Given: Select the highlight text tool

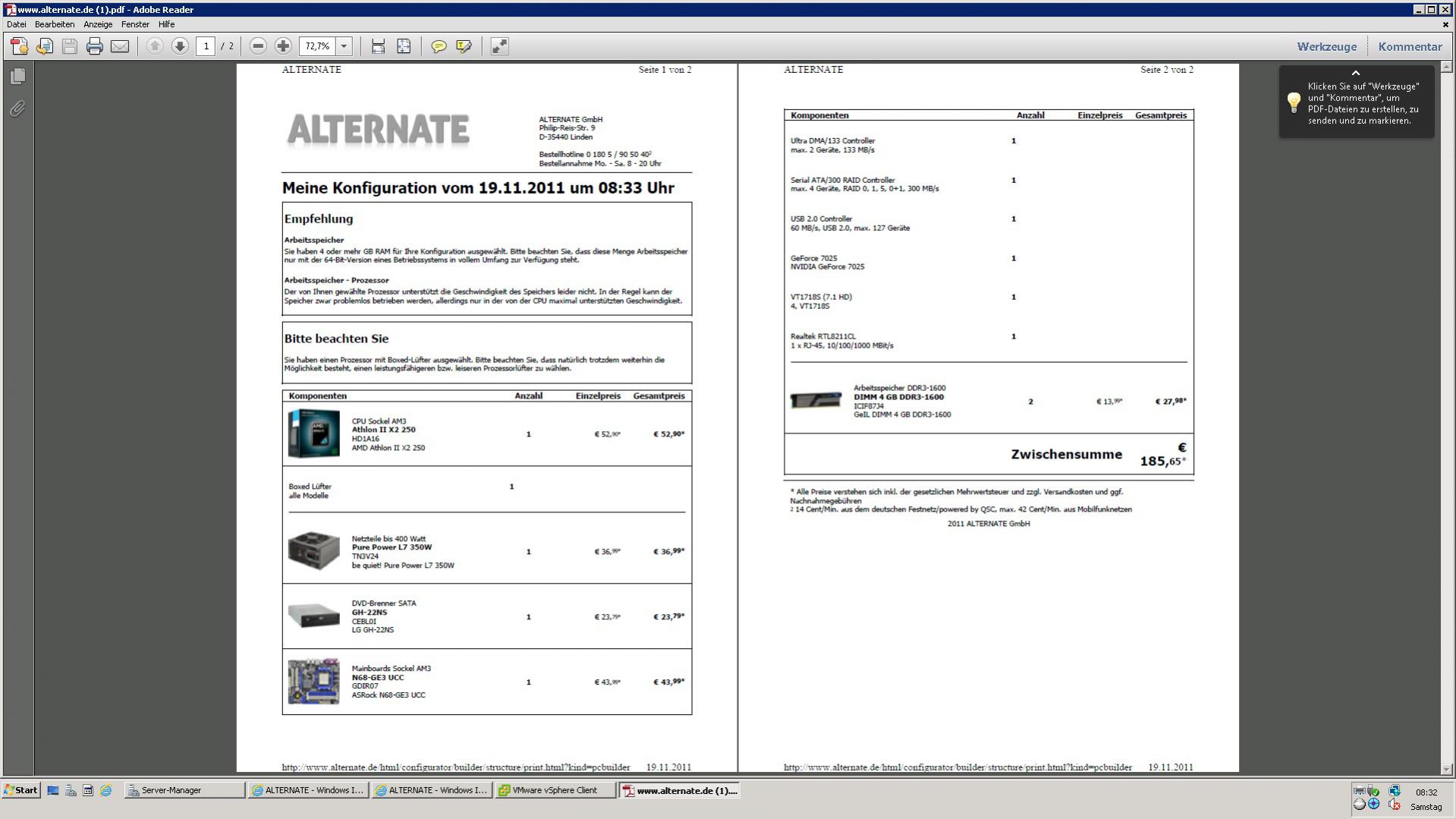Looking at the screenshot, I should [464, 46].
